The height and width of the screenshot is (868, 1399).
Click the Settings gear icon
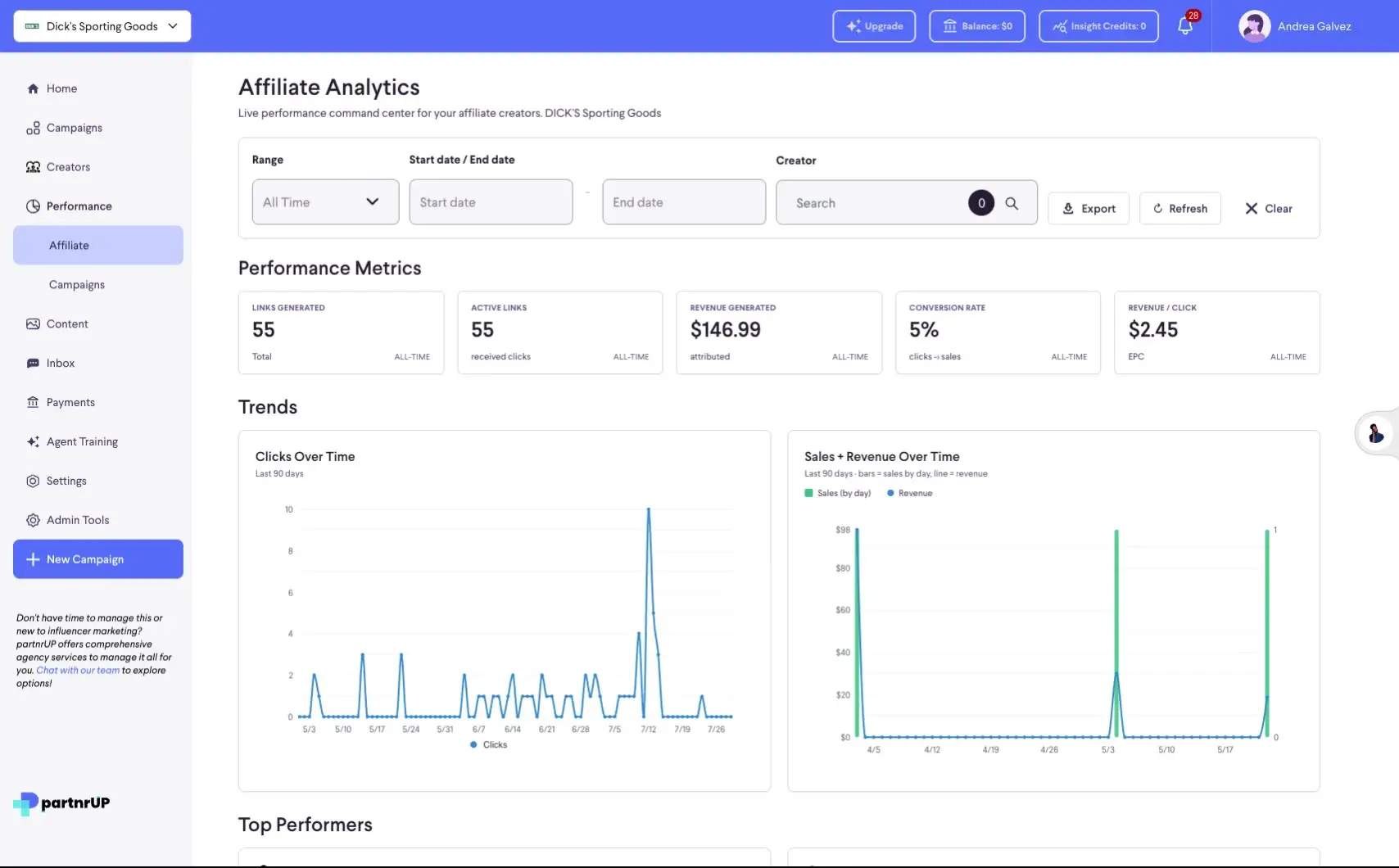[33, 481]
